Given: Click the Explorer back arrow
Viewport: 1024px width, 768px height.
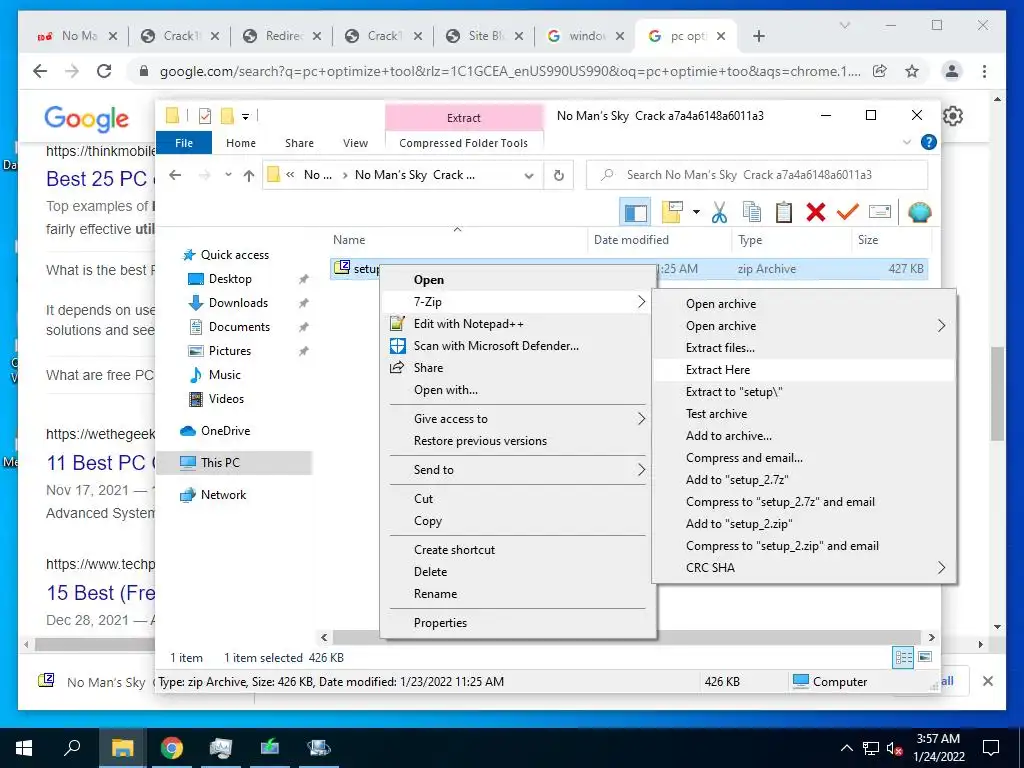Looking at the screenshot, I should tap(175, 175).
